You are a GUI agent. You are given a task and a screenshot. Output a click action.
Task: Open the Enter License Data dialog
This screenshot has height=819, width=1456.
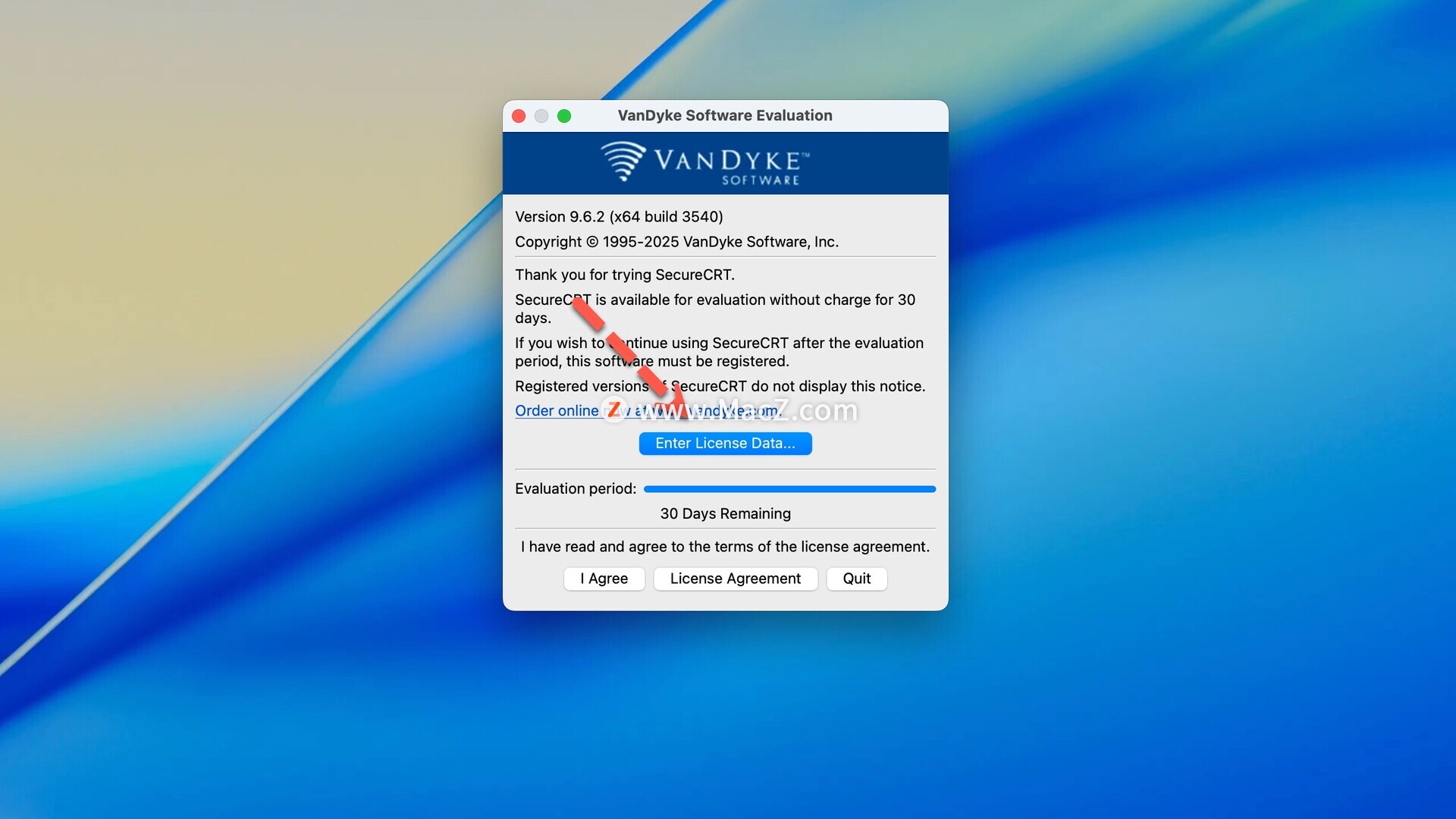[x=725, y=444]
